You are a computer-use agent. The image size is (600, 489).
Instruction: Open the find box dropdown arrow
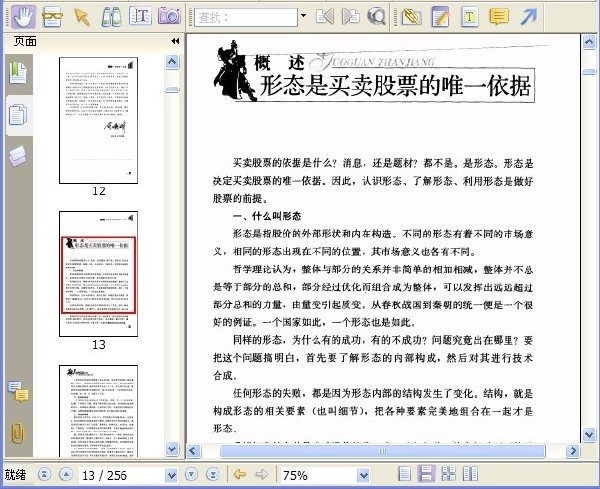click(x=303, y=16)
